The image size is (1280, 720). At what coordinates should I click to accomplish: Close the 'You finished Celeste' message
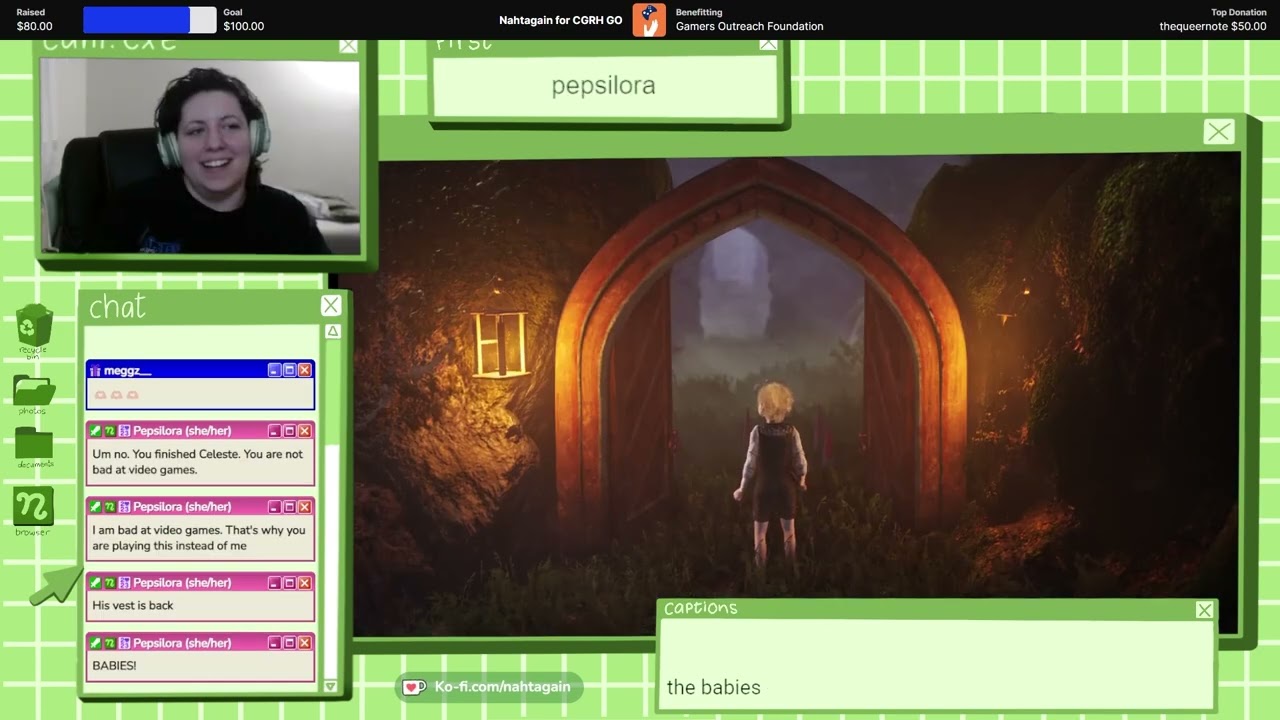tap(304, 431)
